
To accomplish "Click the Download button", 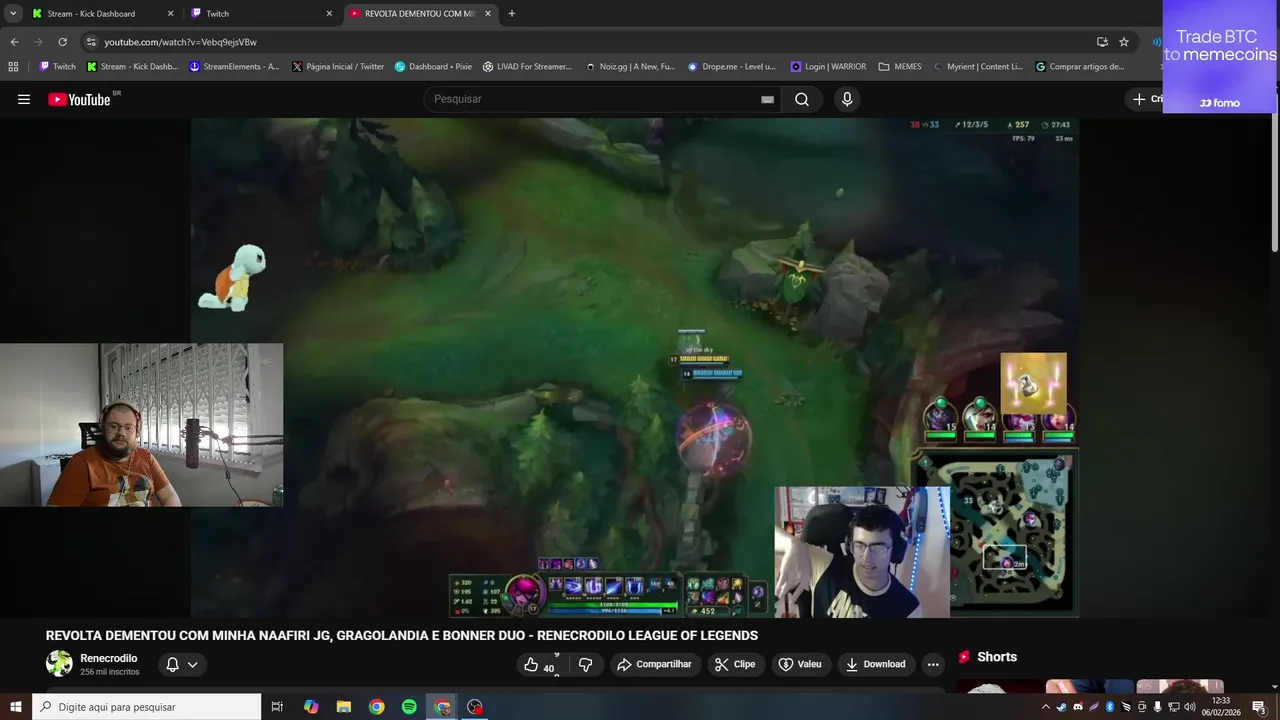I will coord(875,664).
